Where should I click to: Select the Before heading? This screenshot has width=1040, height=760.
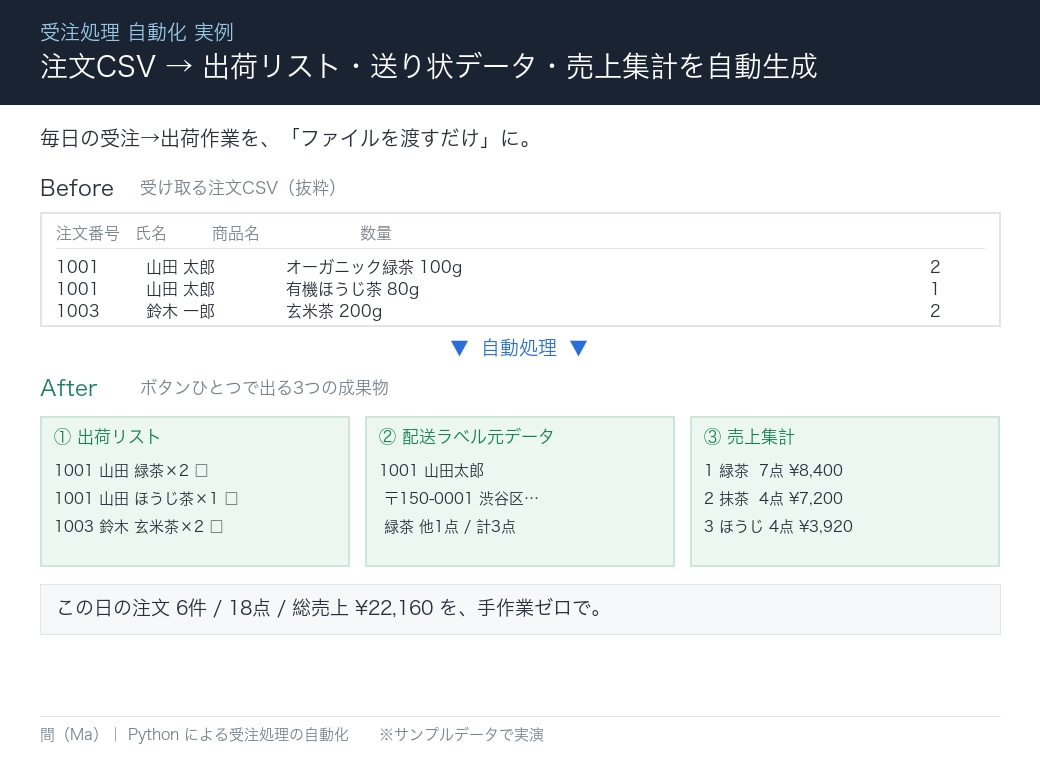pyautogui.click(x=77, y=188)
